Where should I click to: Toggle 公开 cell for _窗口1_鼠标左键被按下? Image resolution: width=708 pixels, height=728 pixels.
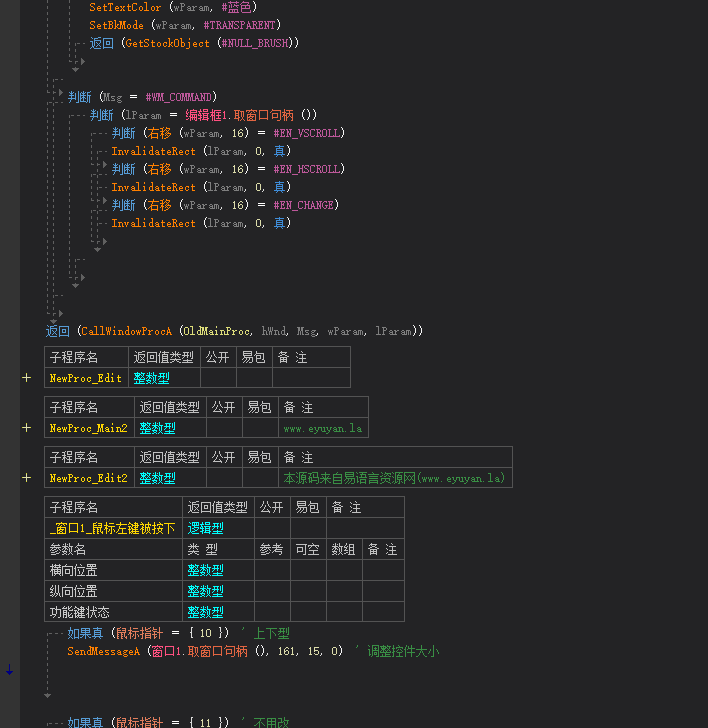pos(272,528)
